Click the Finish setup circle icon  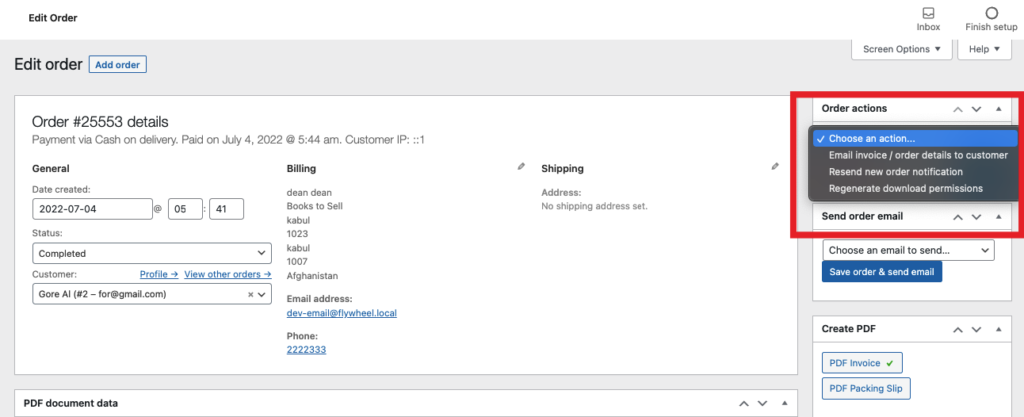click(x=991, y=14)
